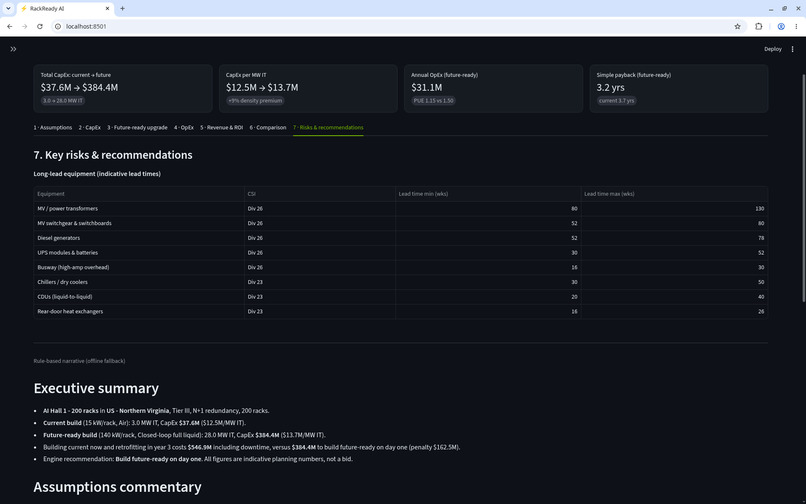806x504 pixels.
Task: Click the +9% density premium badge
Action: [x=255, y=101]
